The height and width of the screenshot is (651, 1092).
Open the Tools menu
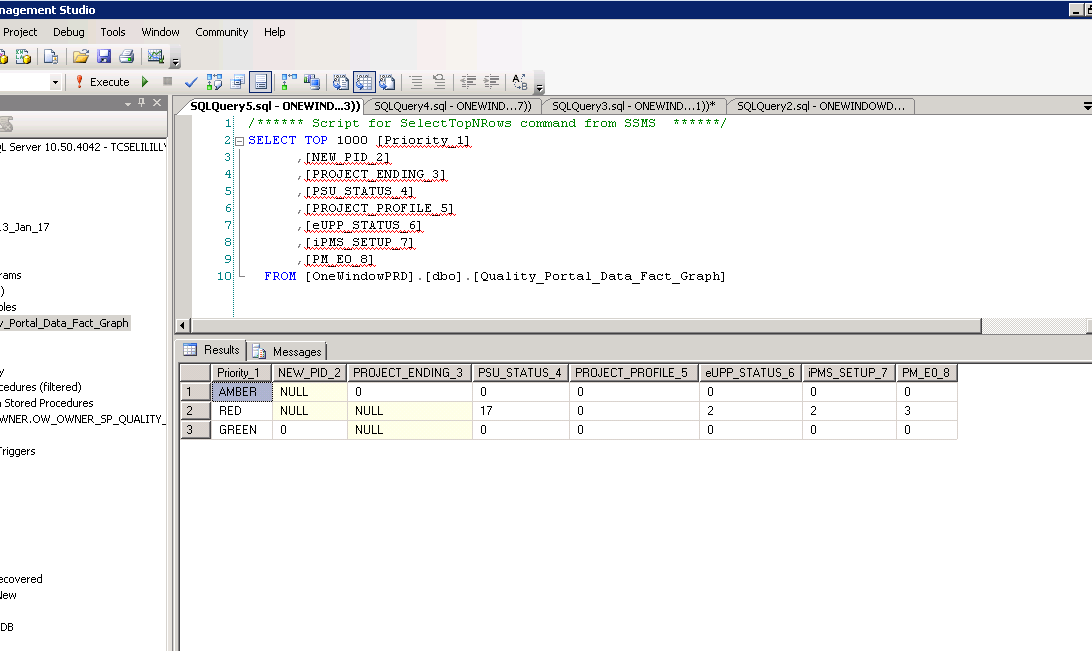point(113,32)
